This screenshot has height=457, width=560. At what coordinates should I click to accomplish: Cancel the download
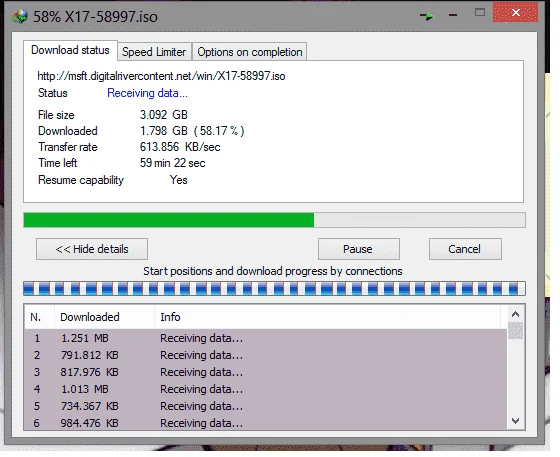[465, 249]
